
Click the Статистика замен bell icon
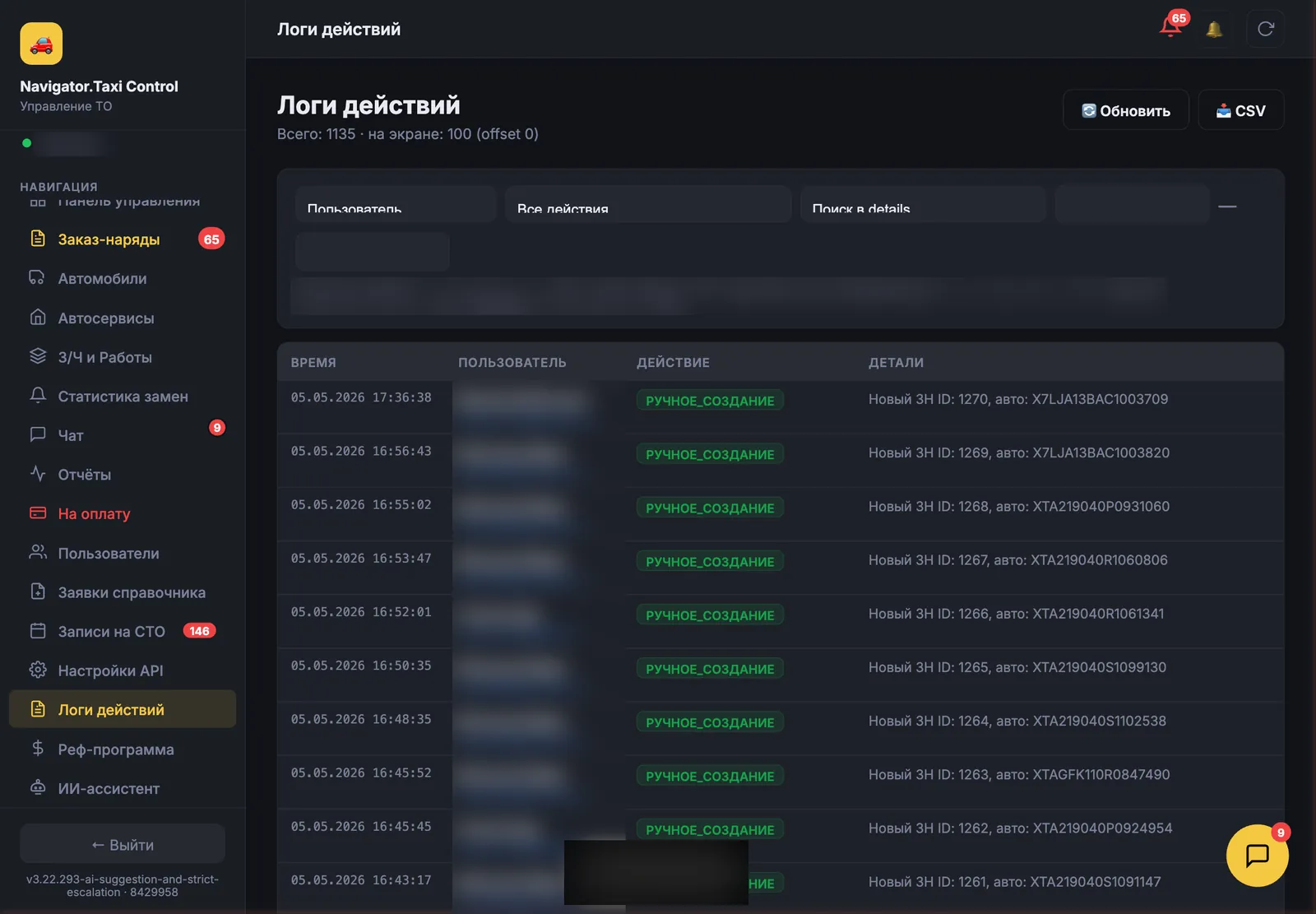click(x=38, y=396)
